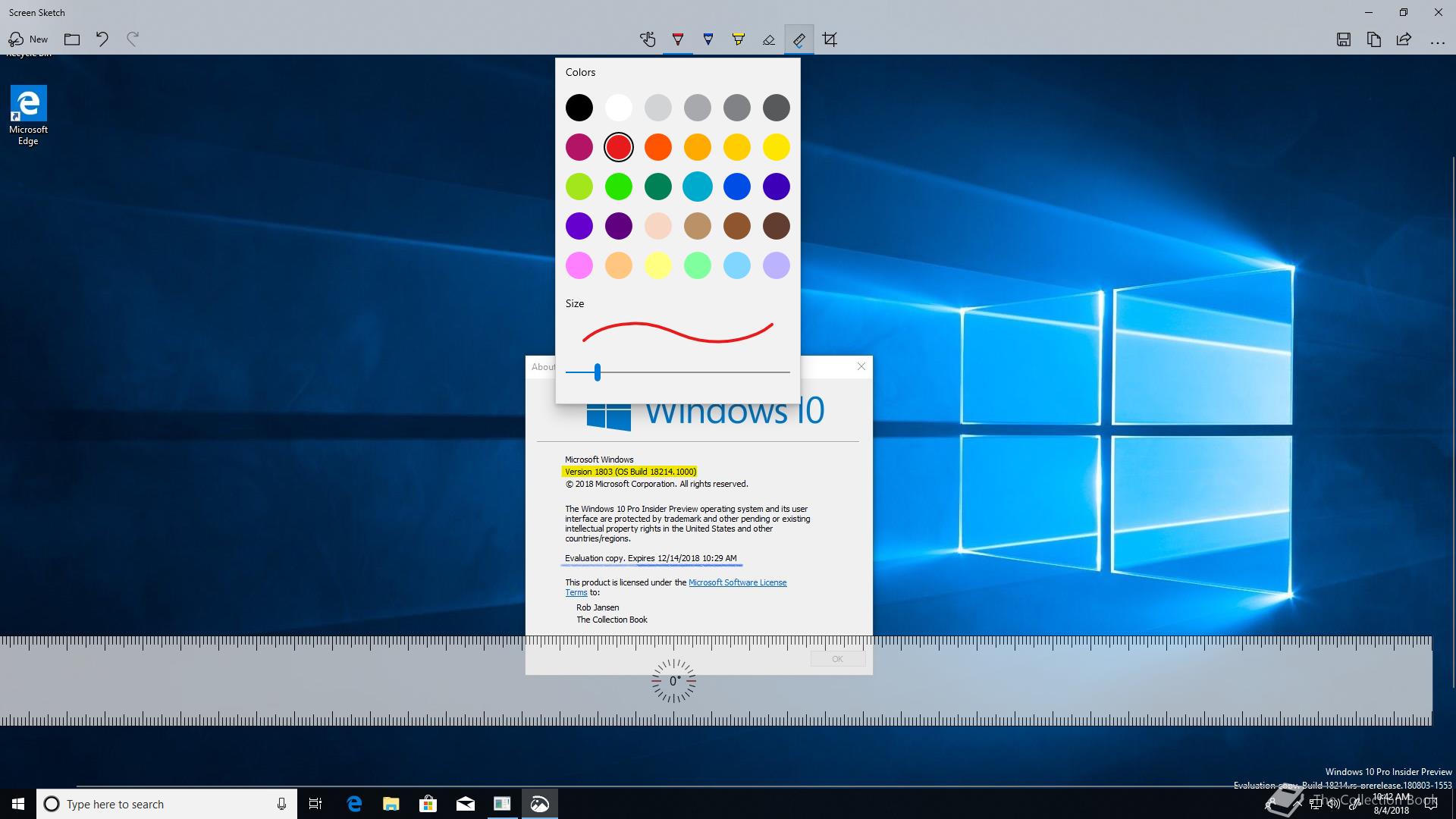Image resolution: width=1456 pixels, height=819 pixels.
Task: Select the Touch Writing tool
Action: point(647,39)
